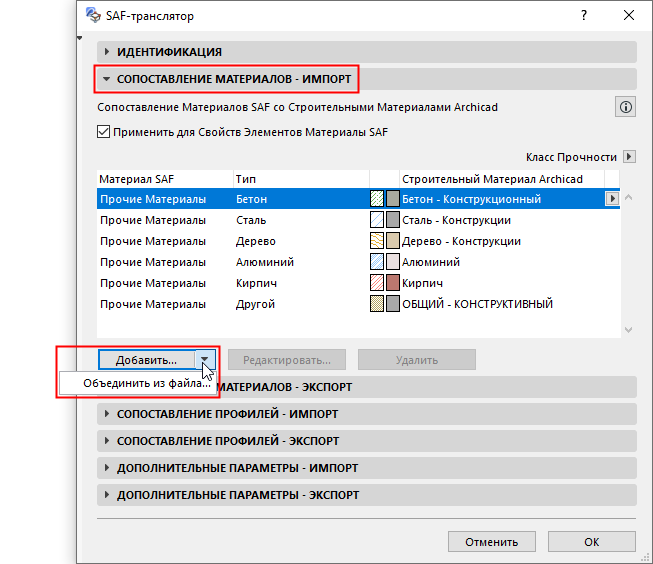Screen dimensions: 653x564
Task: Open the Добавить button dropdown arrow
Action: [x=204, y=360]
